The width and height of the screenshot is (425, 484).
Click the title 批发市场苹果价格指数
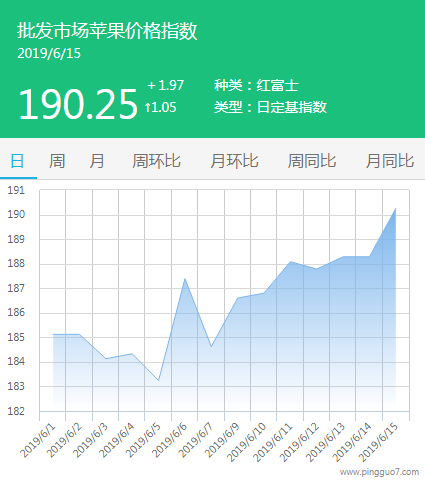[x=107, y=31]
